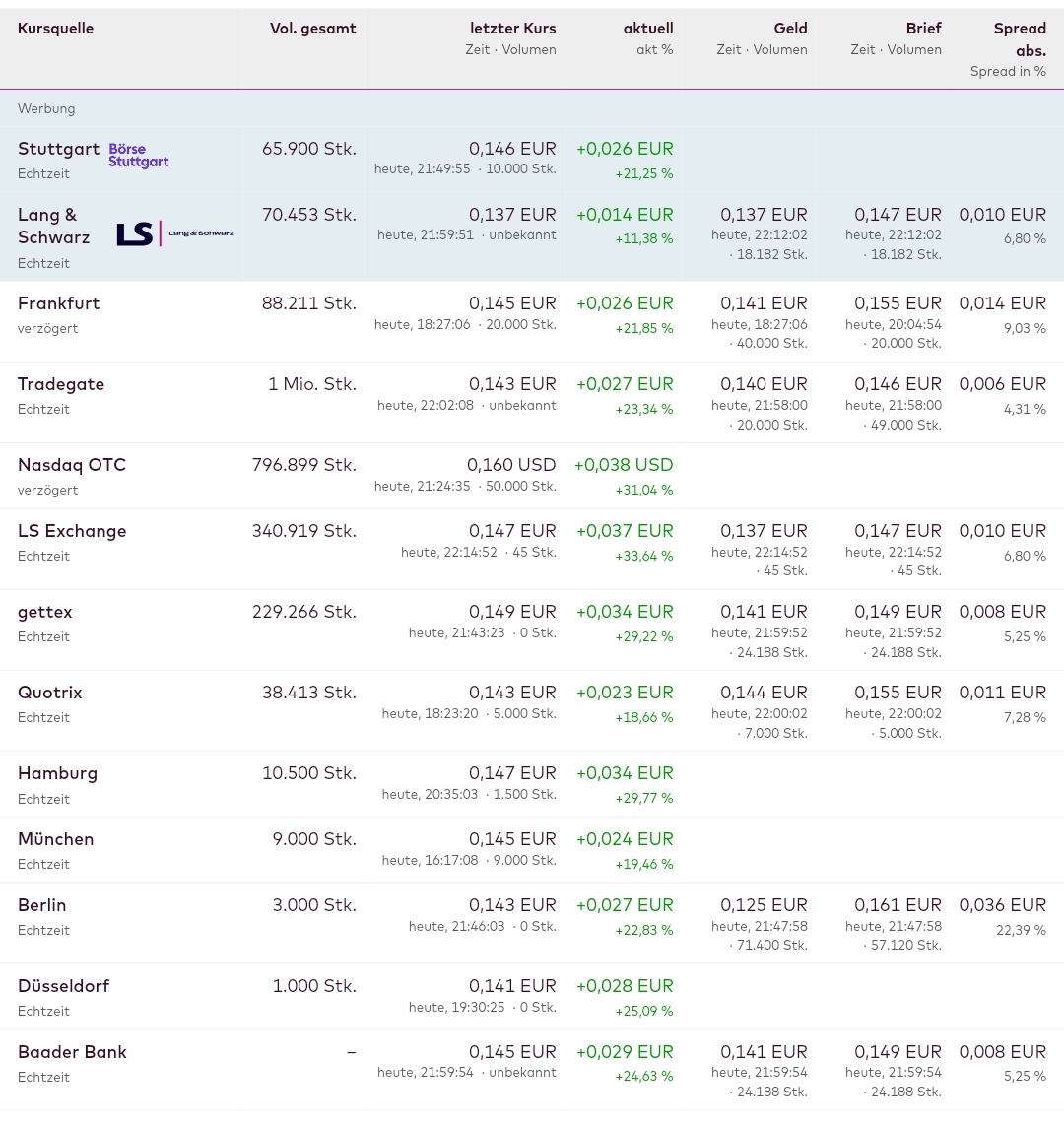The height and width of the screenshot is (1125, 1064).
Task: Select Düsseldorf volume 1.000 Stk.
Action: pyautogui.click(x=314, y=986)
